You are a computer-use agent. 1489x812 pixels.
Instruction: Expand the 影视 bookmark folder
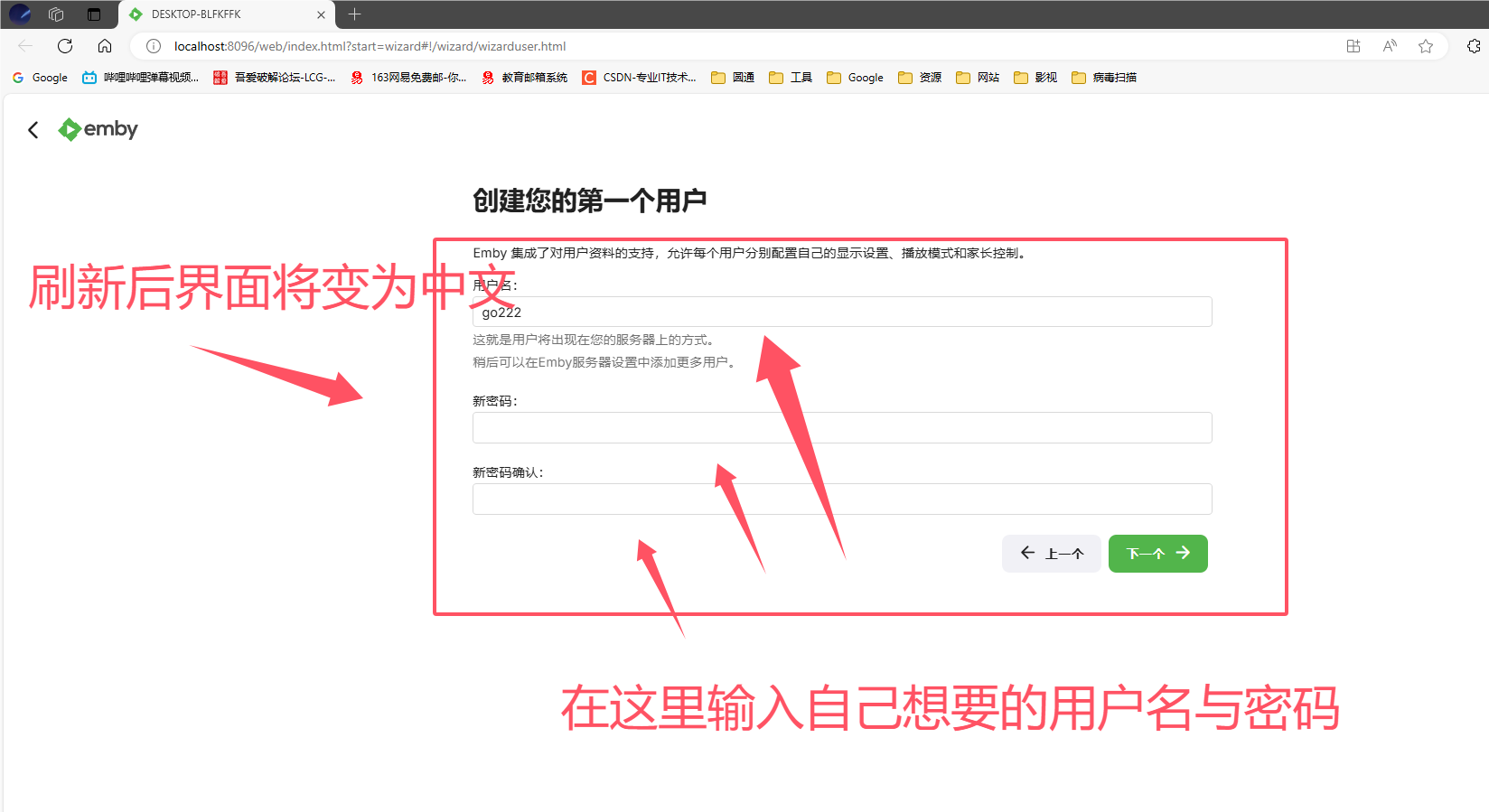(1035, 78)
